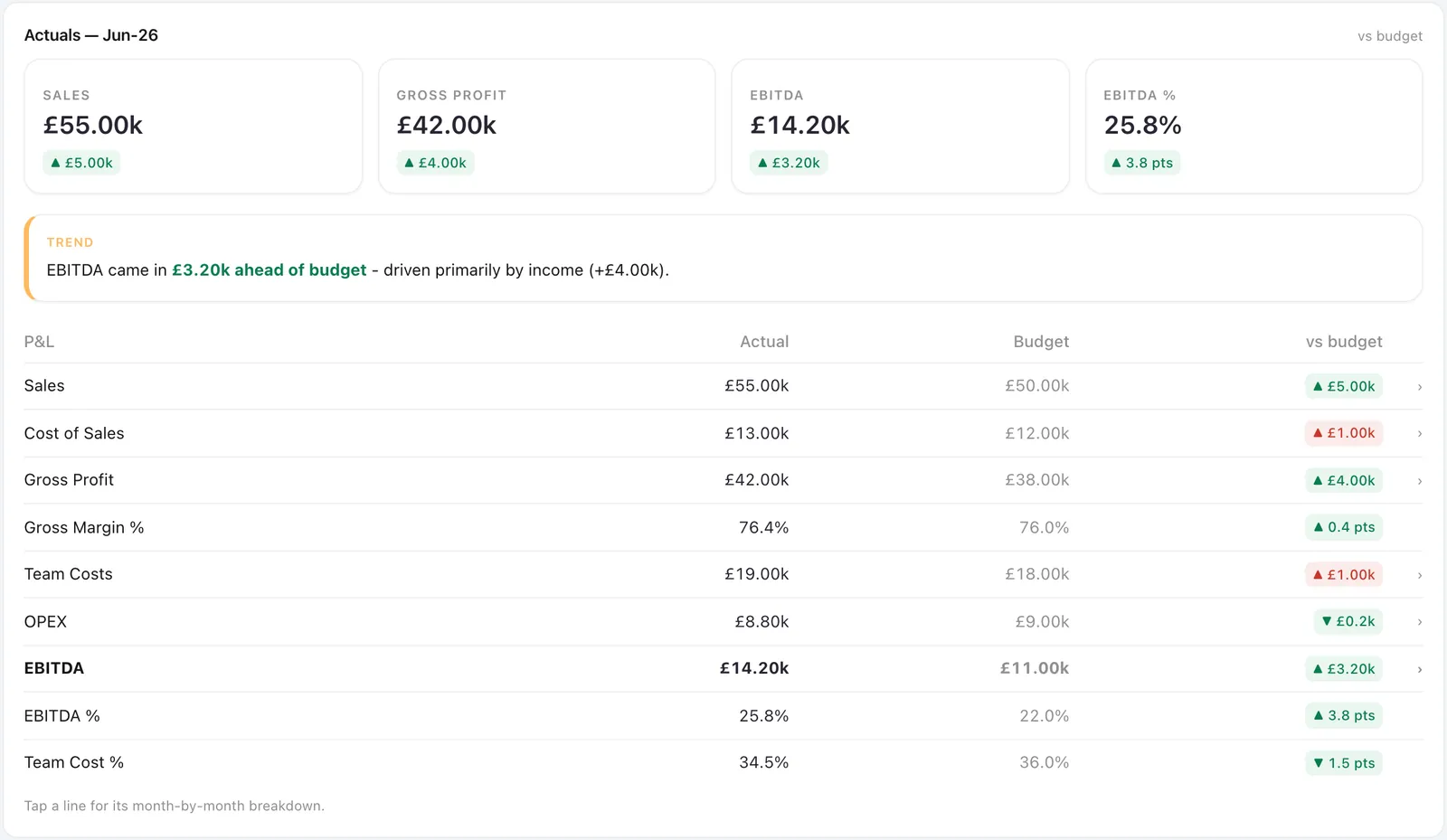Image resolution: width=1447 pixels, height=840 pixels.
Task: Select the Cost of Sales line label
Action: tap(74, 433)
